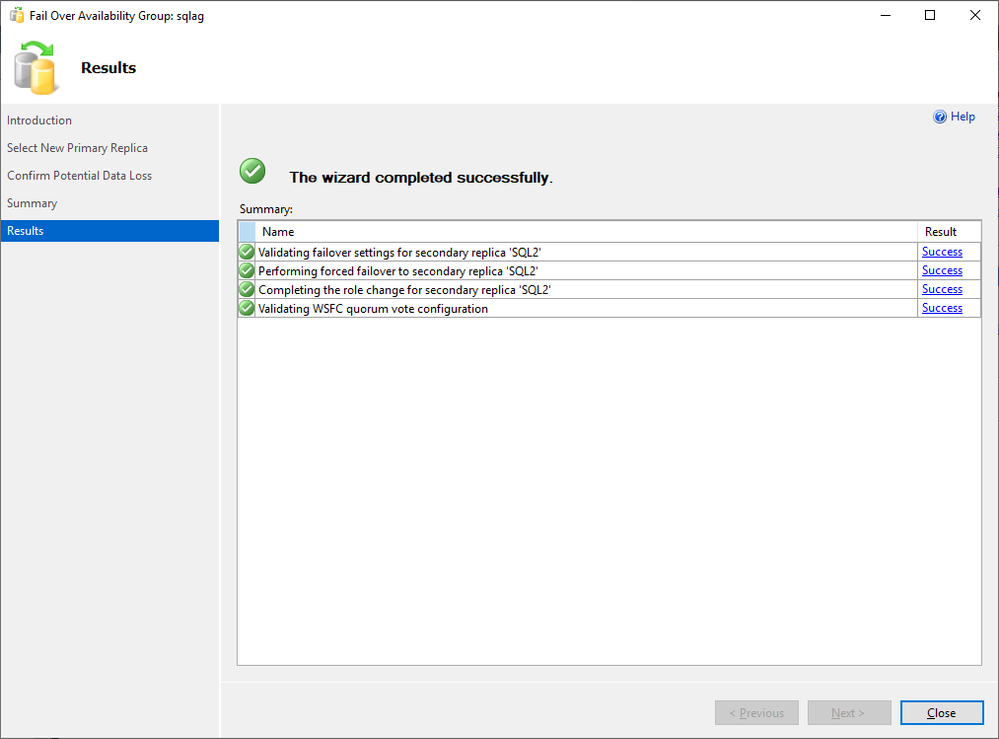Viewport: 999px width, 739px height.
Task: Open Confirm Potential Data Loss page
Action: click(x=79, y=176)
